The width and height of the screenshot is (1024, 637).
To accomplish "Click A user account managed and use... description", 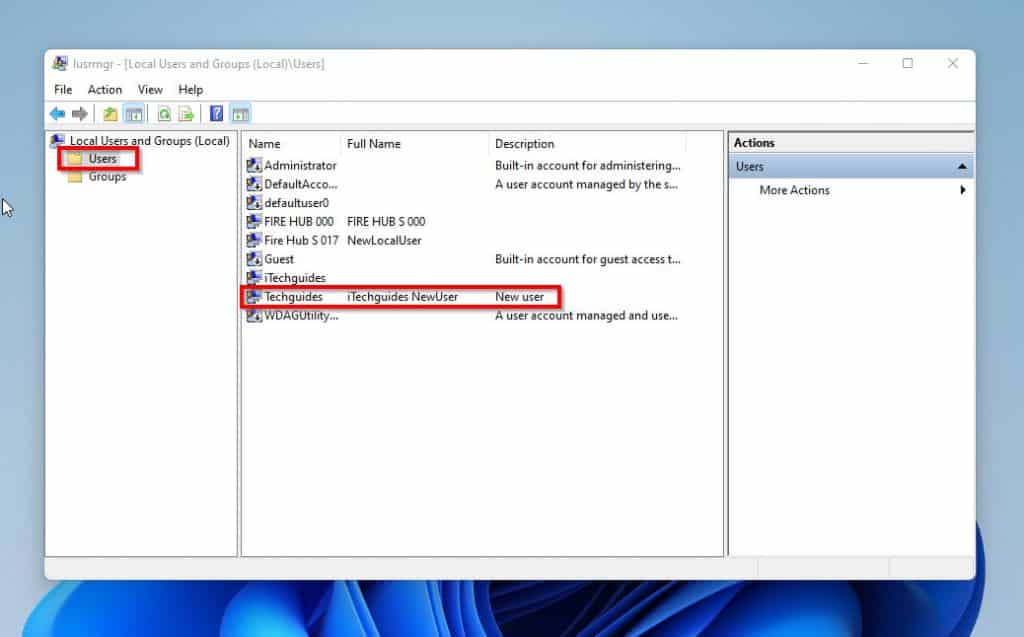I will tap(586, 316).
